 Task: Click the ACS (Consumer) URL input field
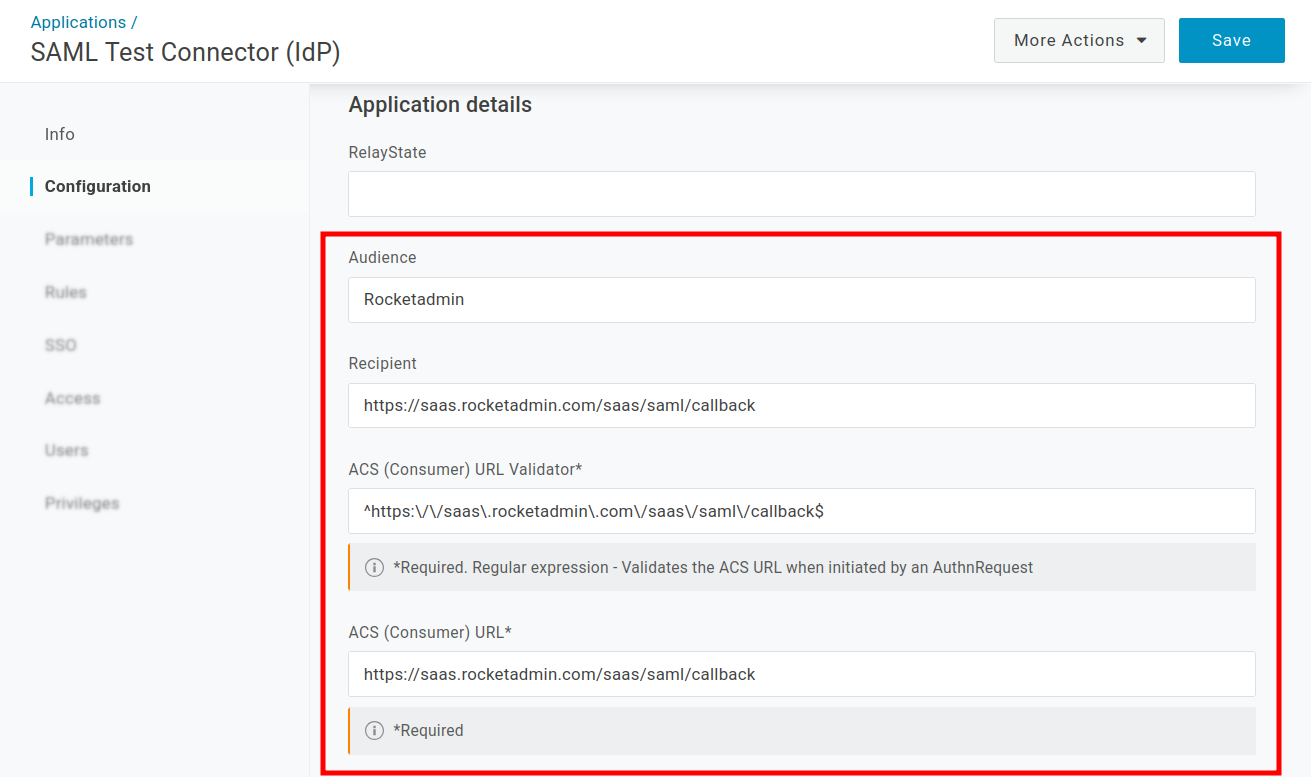pos(801,674)
